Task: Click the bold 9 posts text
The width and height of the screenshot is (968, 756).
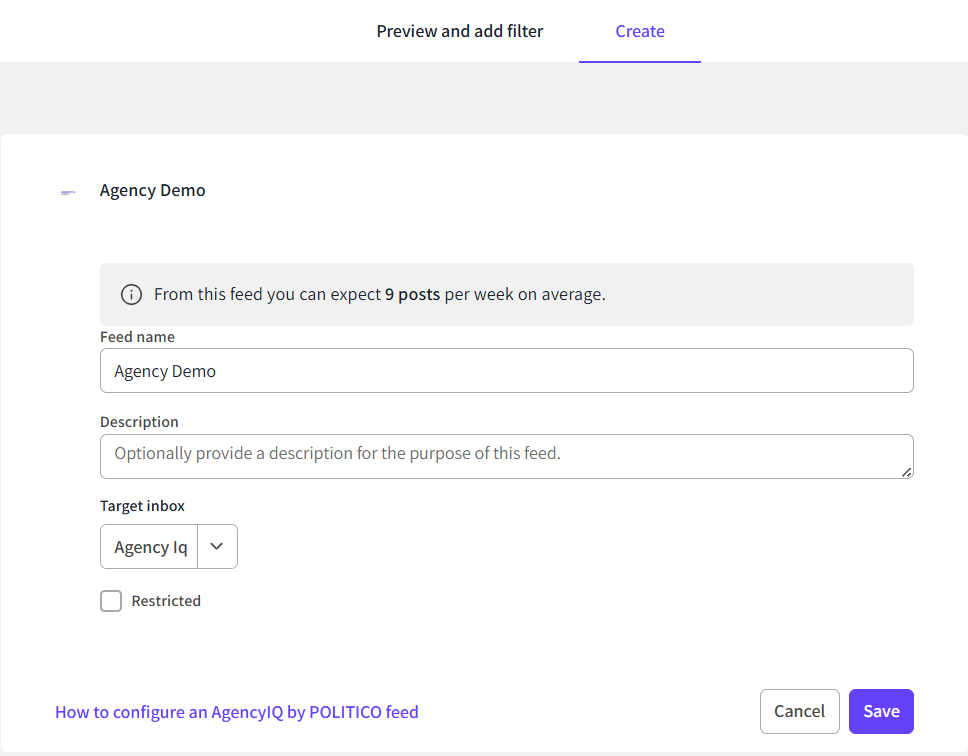Action: 412,295
